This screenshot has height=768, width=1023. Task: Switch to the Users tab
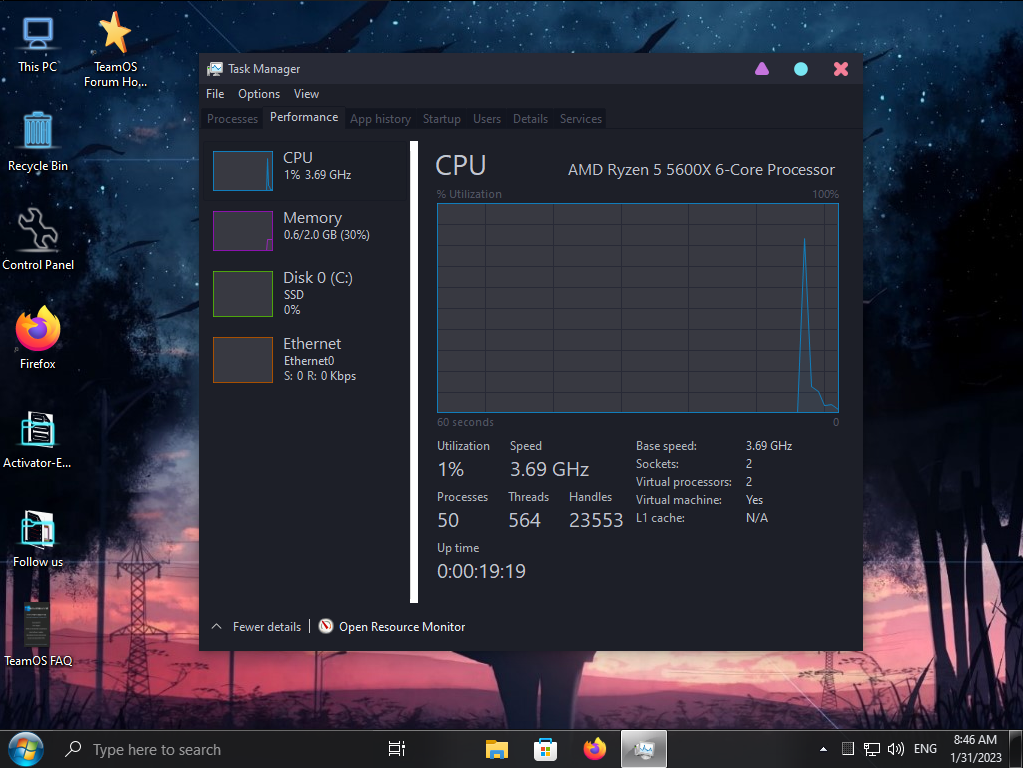coord(487,119)
